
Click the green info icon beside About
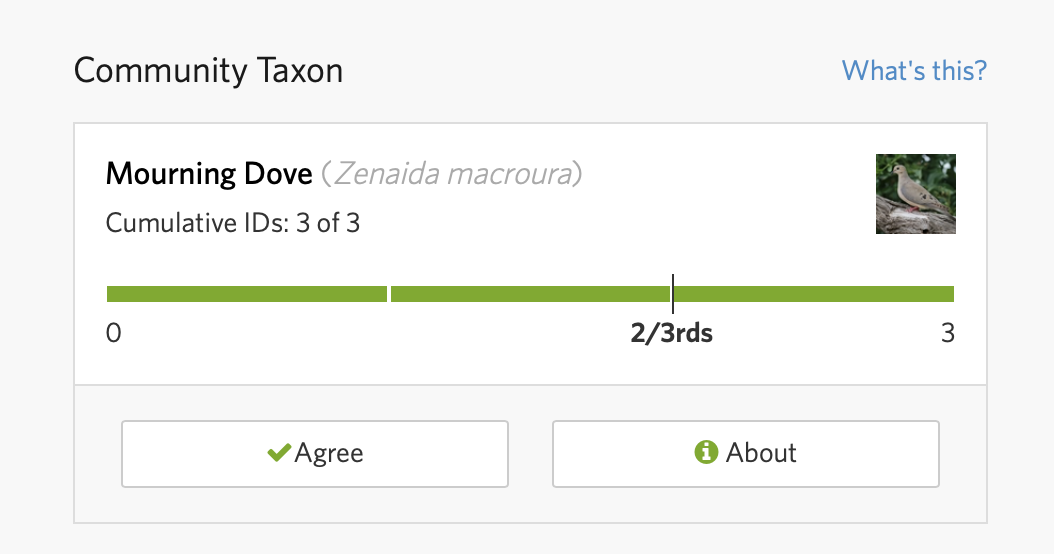pos(706,453)
